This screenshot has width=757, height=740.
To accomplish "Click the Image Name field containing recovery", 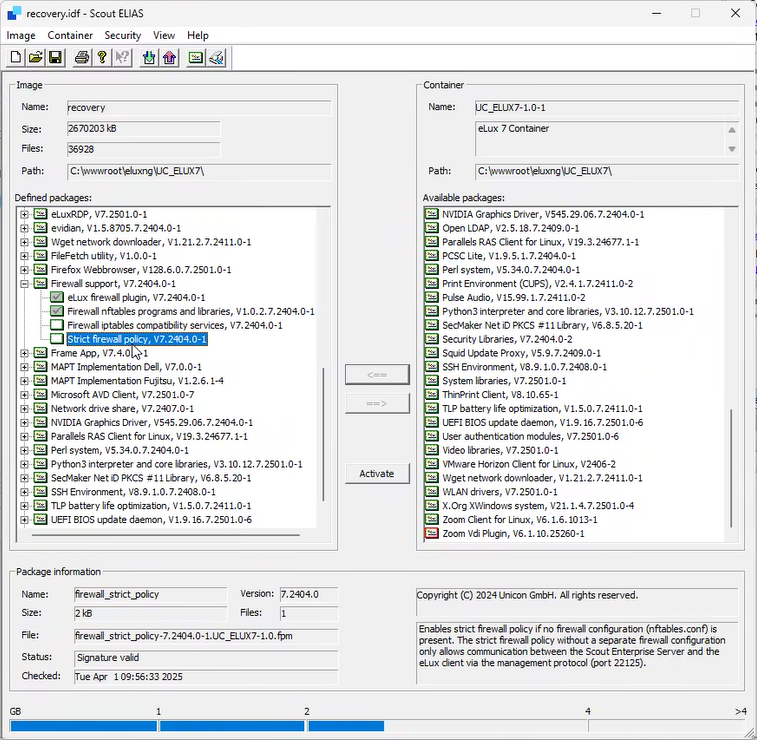I will coord(199,108).
